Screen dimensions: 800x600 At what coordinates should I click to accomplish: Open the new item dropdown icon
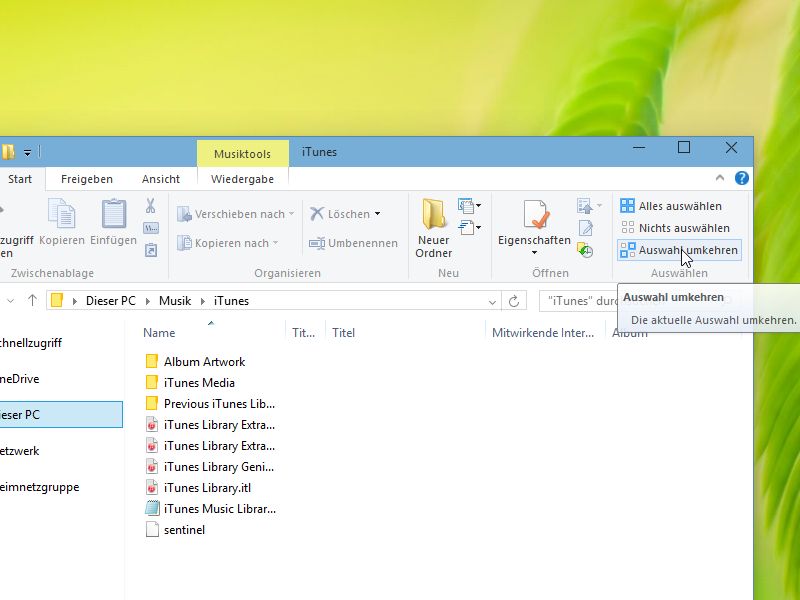(x=469, y=206)
